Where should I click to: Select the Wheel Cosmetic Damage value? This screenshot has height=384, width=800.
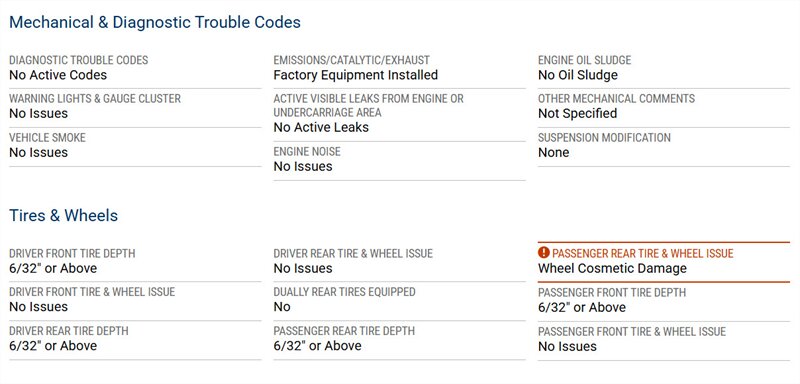pyautogui.click(x=612, y=268)
